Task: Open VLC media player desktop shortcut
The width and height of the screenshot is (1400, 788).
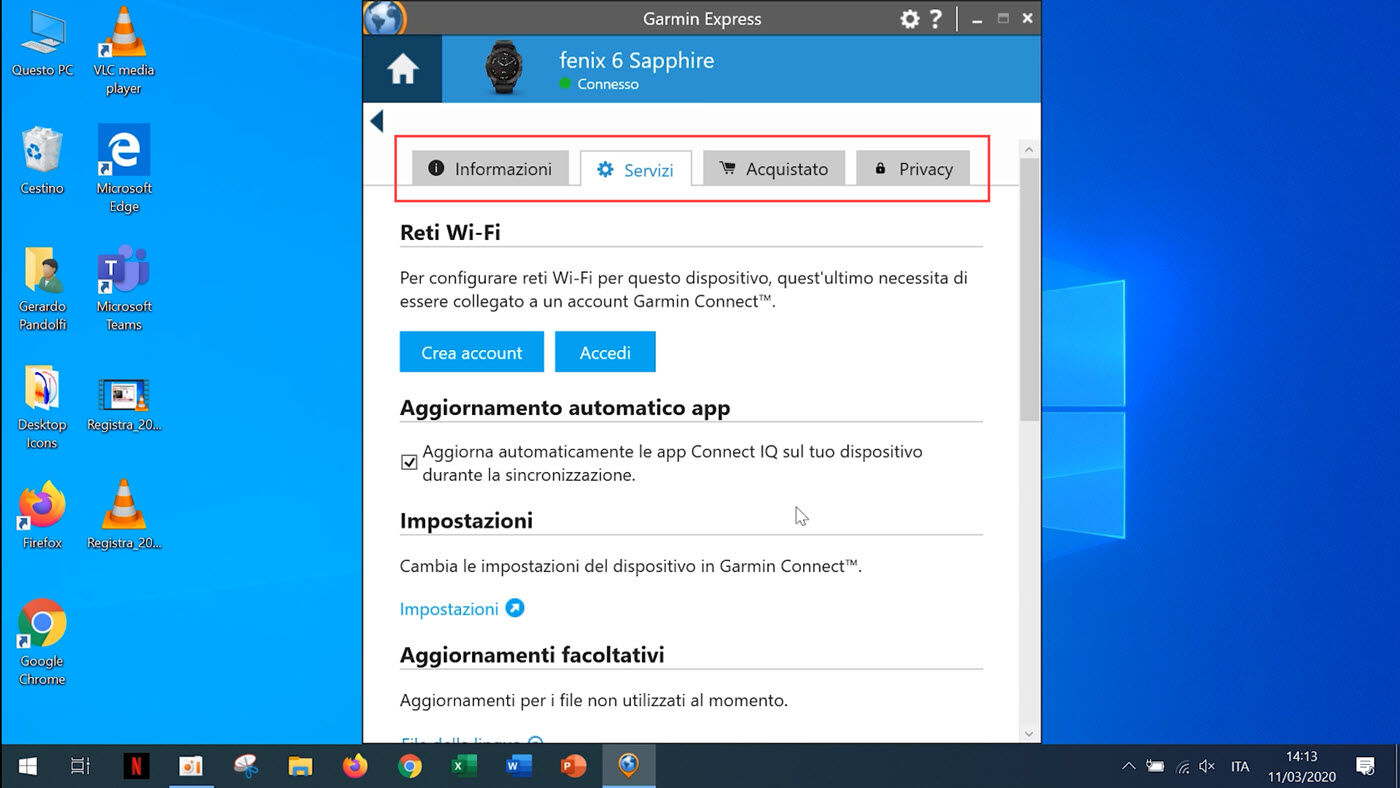Action: 123,51
